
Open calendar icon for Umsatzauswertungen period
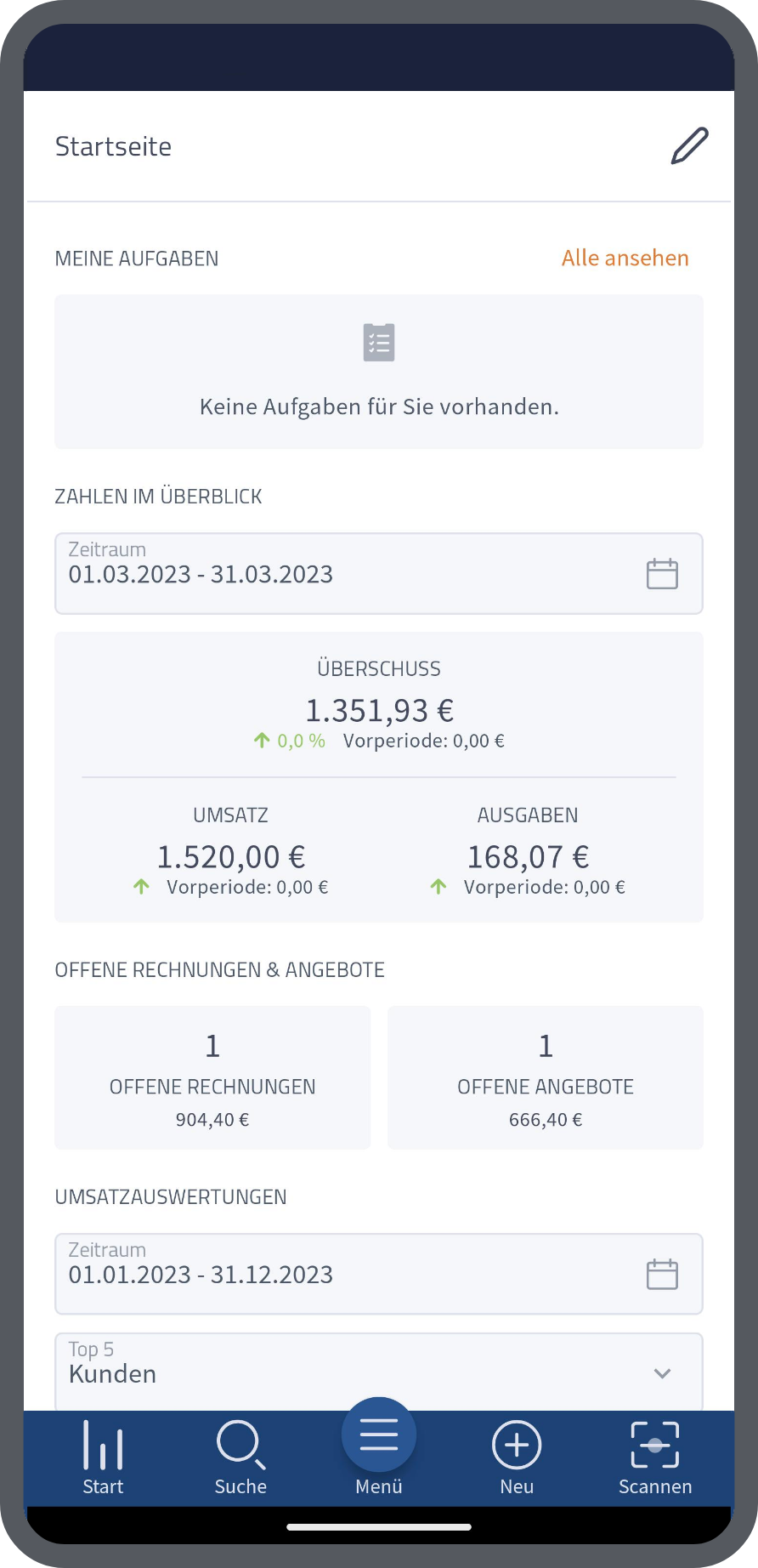pos(662,1275)
